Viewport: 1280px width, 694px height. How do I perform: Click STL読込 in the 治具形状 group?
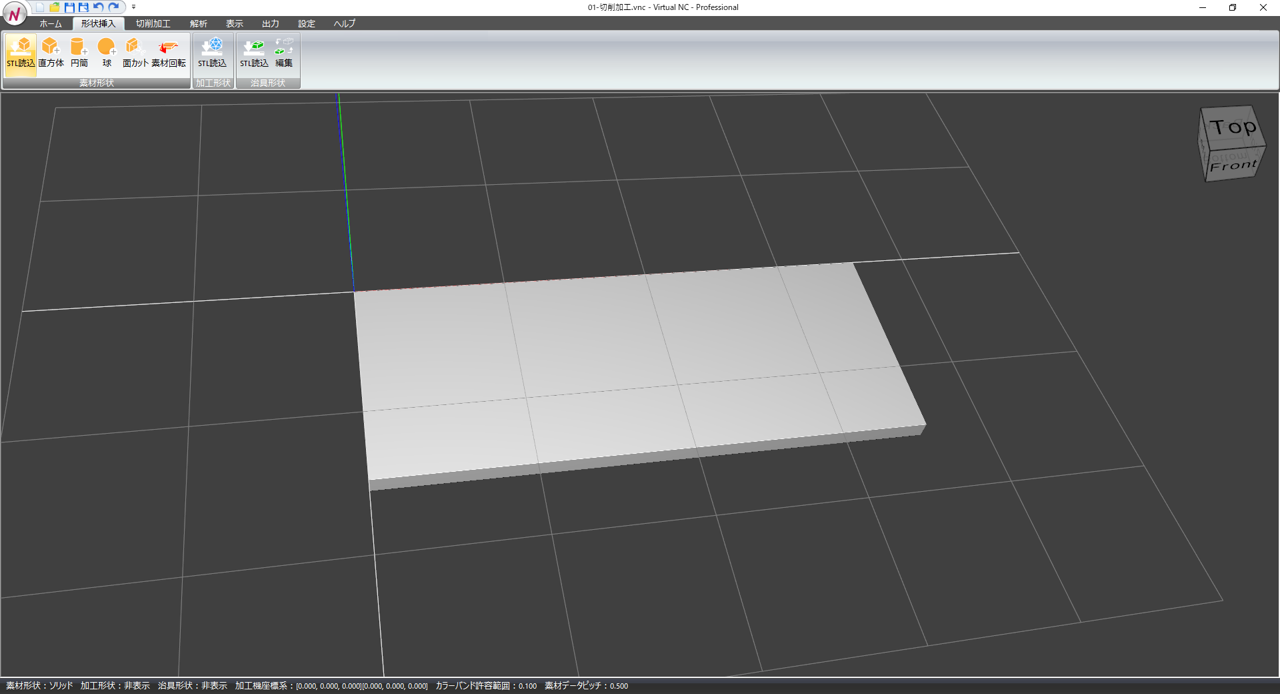[x=254, y=53]
